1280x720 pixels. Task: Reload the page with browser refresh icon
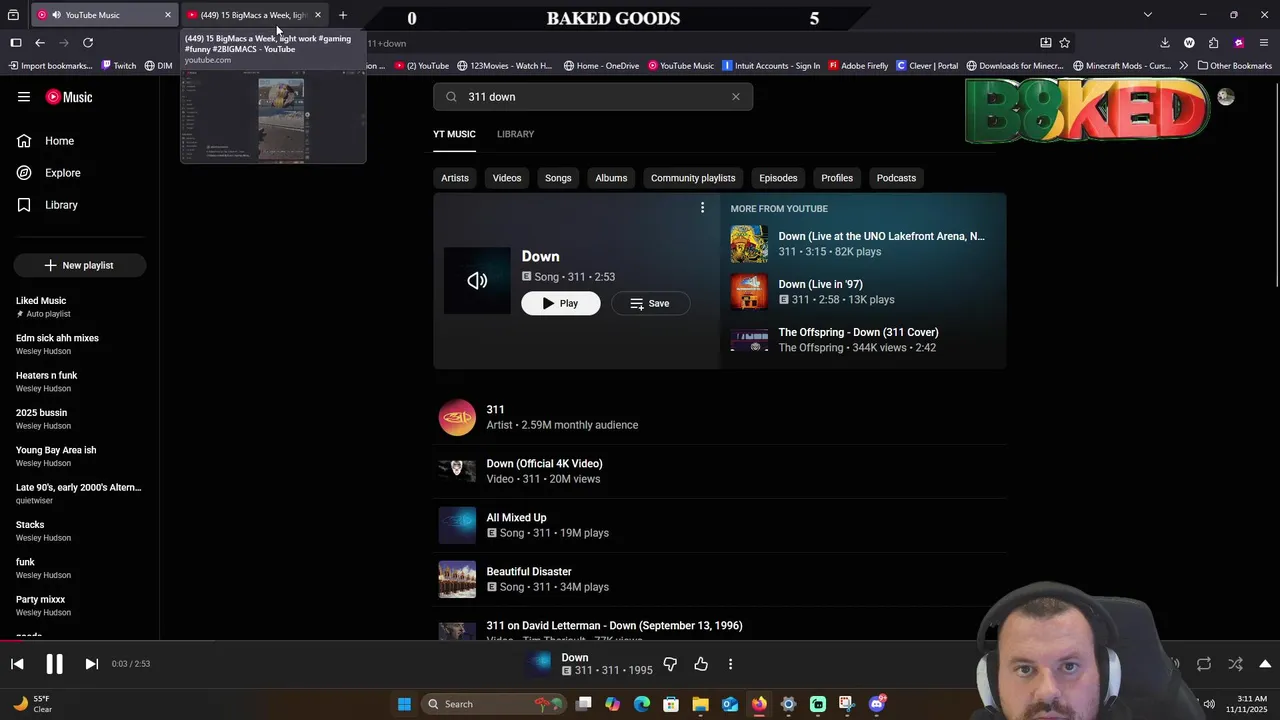88,43
